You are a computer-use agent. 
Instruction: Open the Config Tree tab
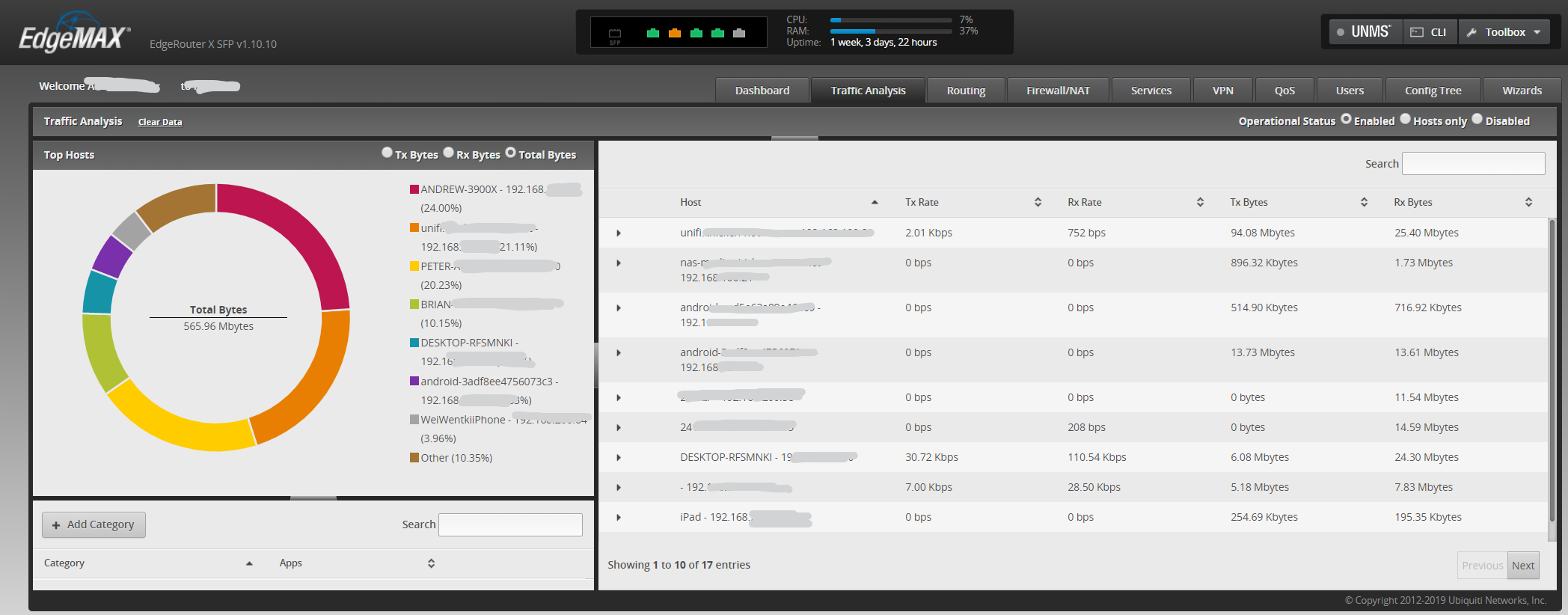pos(1433,91)
